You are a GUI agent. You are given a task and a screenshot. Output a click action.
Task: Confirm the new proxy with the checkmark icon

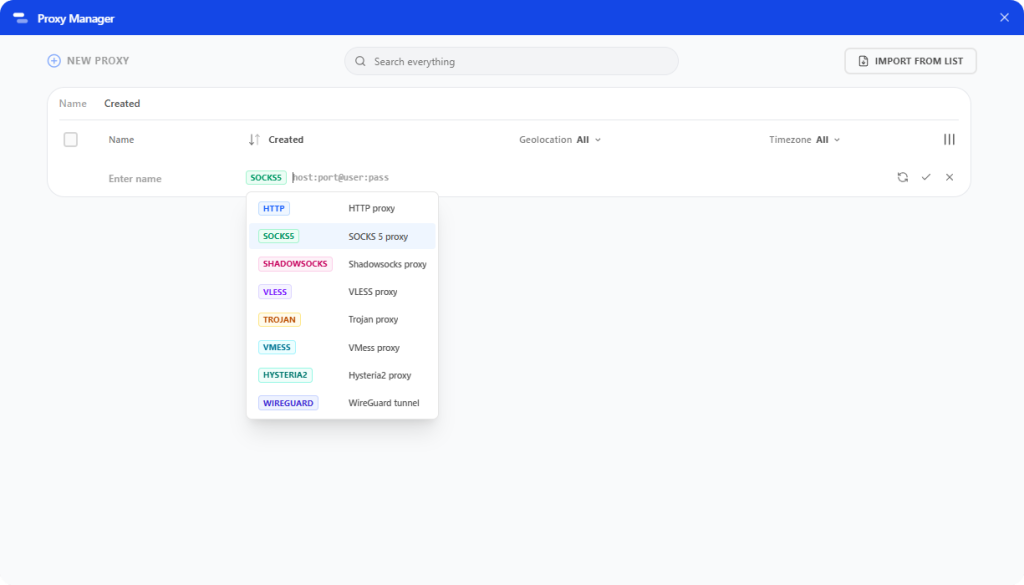coord(926,177)
